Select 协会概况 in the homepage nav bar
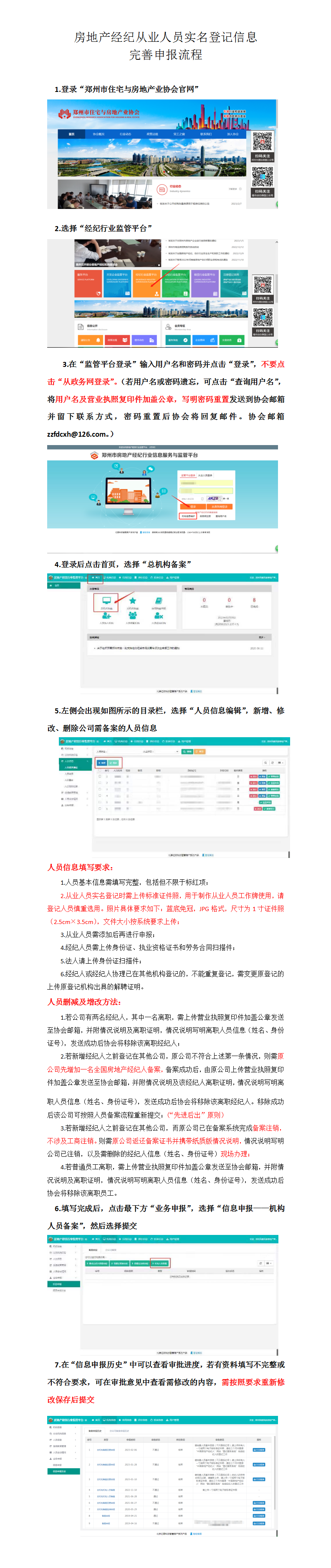331x1568 pixels. pos(99,134)
